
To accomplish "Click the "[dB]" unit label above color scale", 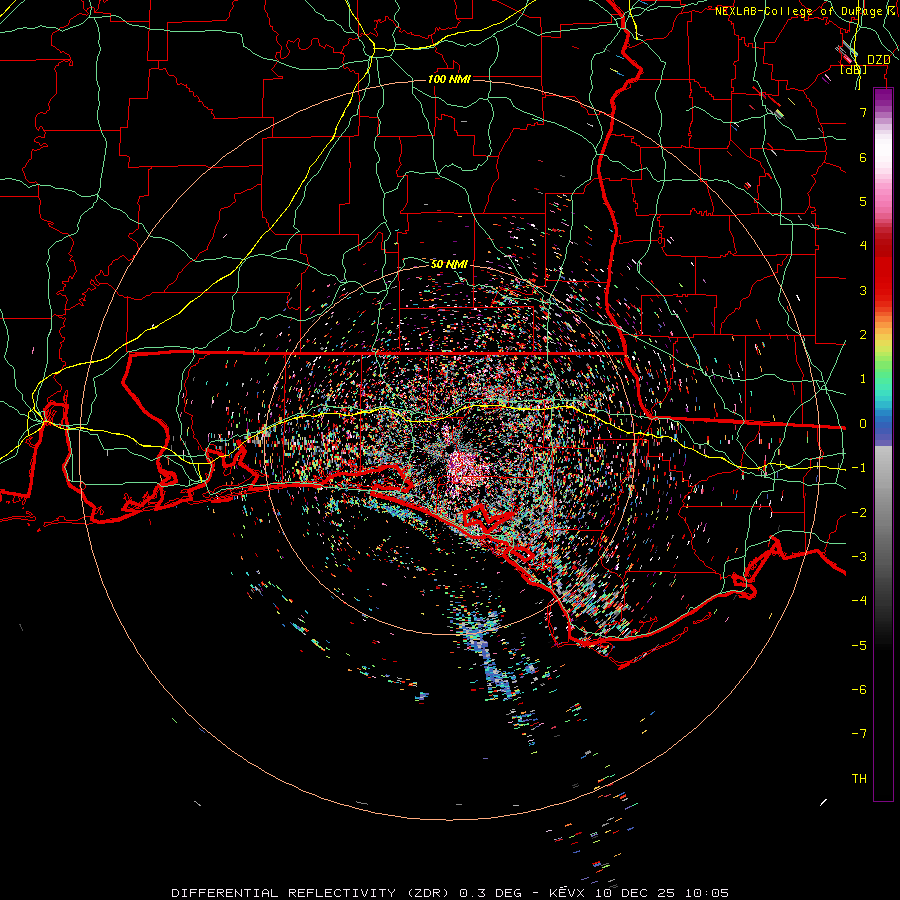I will pyautogui.click(x=854, y=70).
